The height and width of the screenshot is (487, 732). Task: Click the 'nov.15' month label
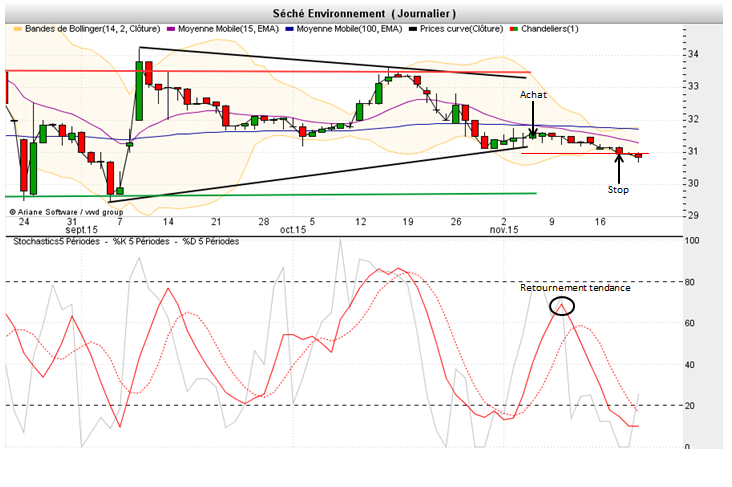click(x=504, y=230)
